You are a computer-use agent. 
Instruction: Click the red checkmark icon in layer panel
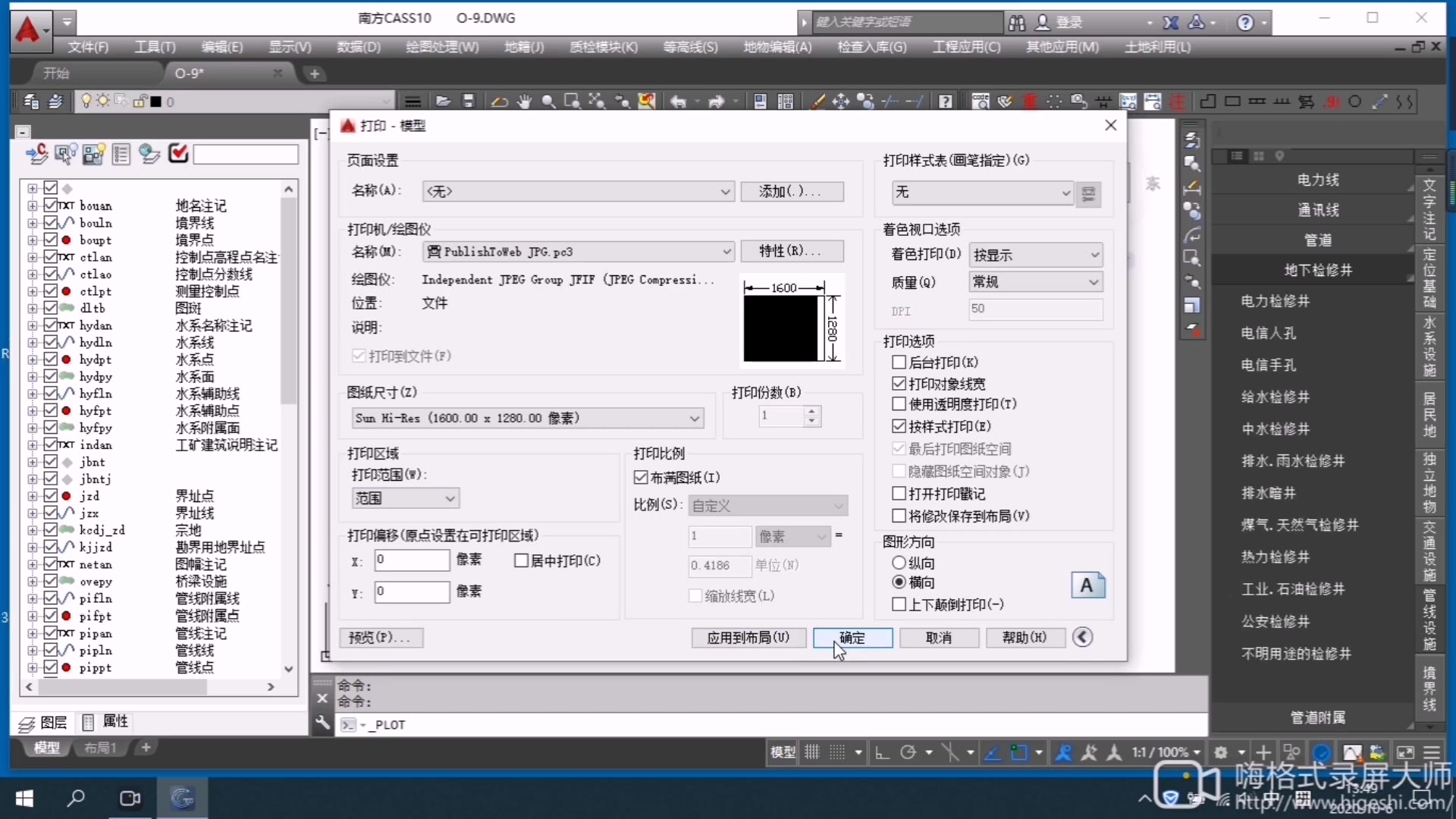pyautogui.click(x=178, y=154)
